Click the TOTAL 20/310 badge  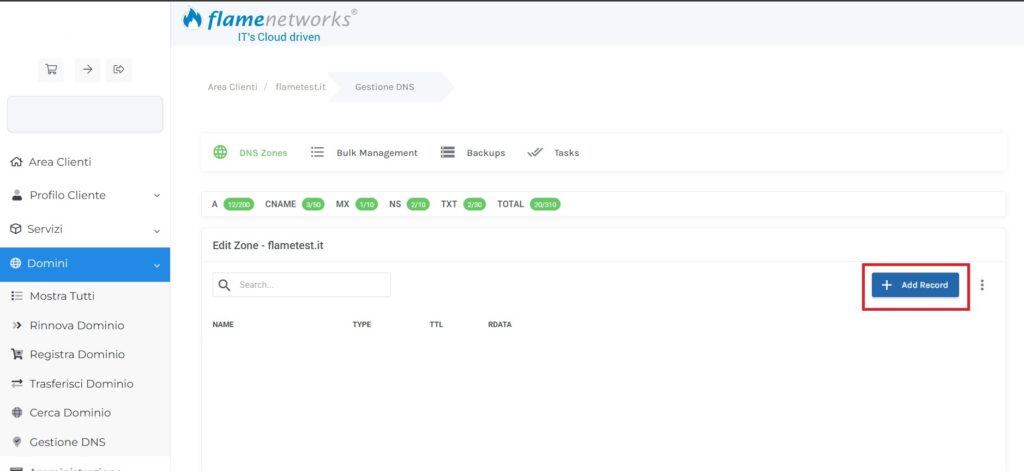coord(545,204)
